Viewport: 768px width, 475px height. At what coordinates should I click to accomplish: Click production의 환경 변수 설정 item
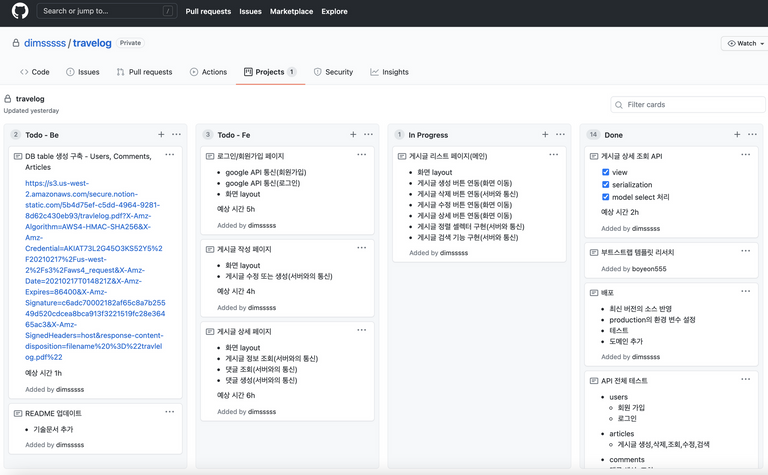pyautogui.click(x=652, y=320)
